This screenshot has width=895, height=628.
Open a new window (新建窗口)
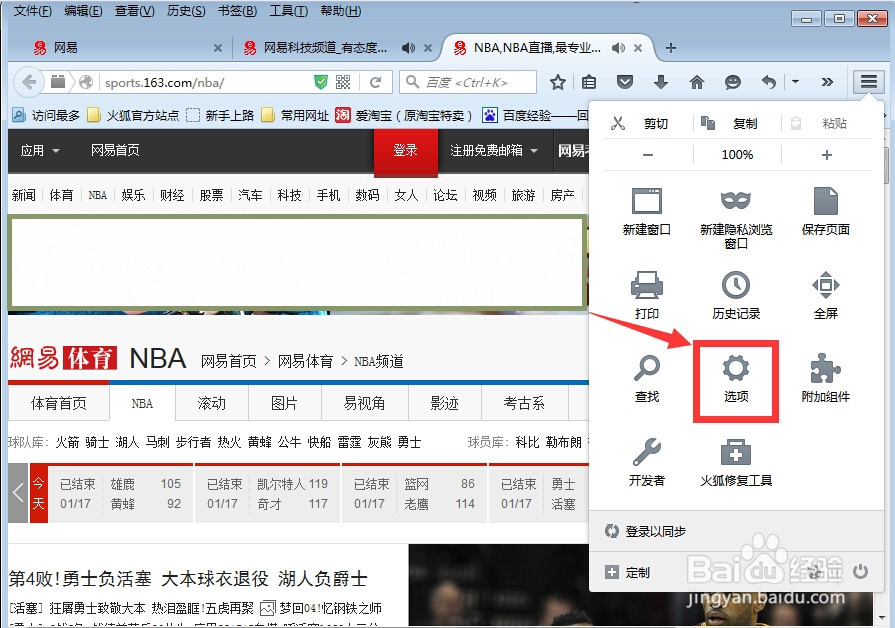click(647, 211)
